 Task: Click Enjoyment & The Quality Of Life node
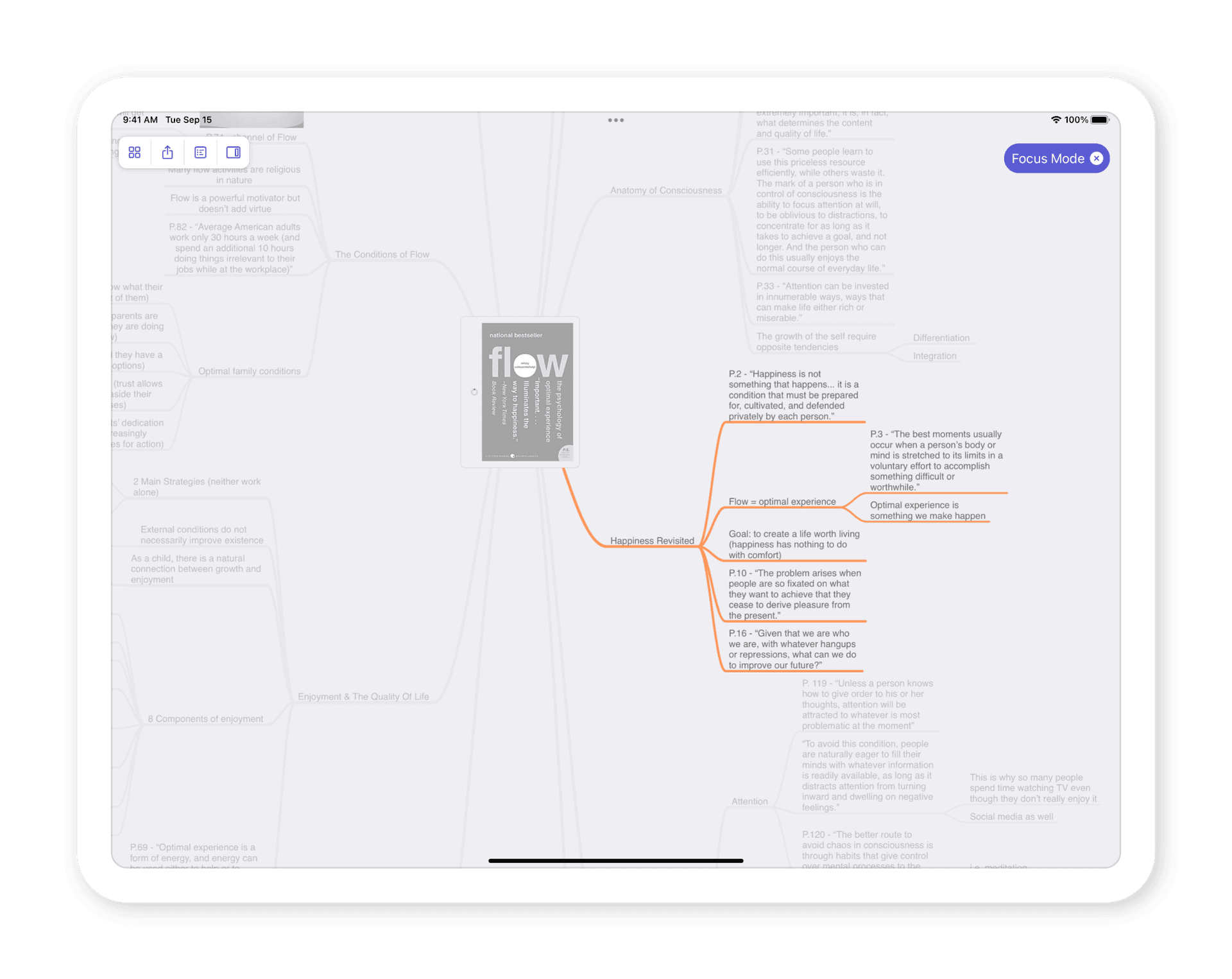click(363, 697)
